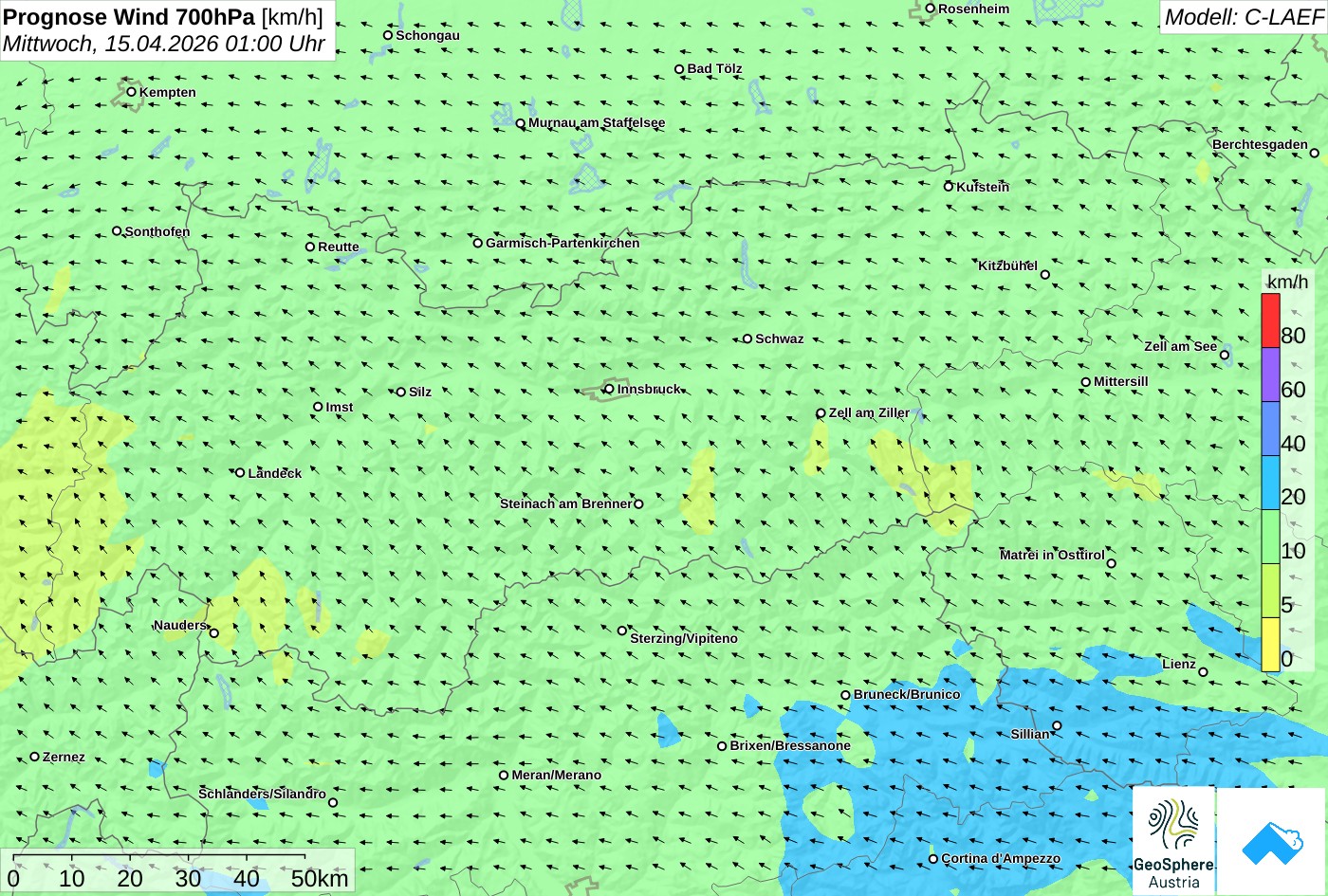Click the 'Meran/Merano' label
The width and height of the screenshot is (1328, 896).
point(557,775)
